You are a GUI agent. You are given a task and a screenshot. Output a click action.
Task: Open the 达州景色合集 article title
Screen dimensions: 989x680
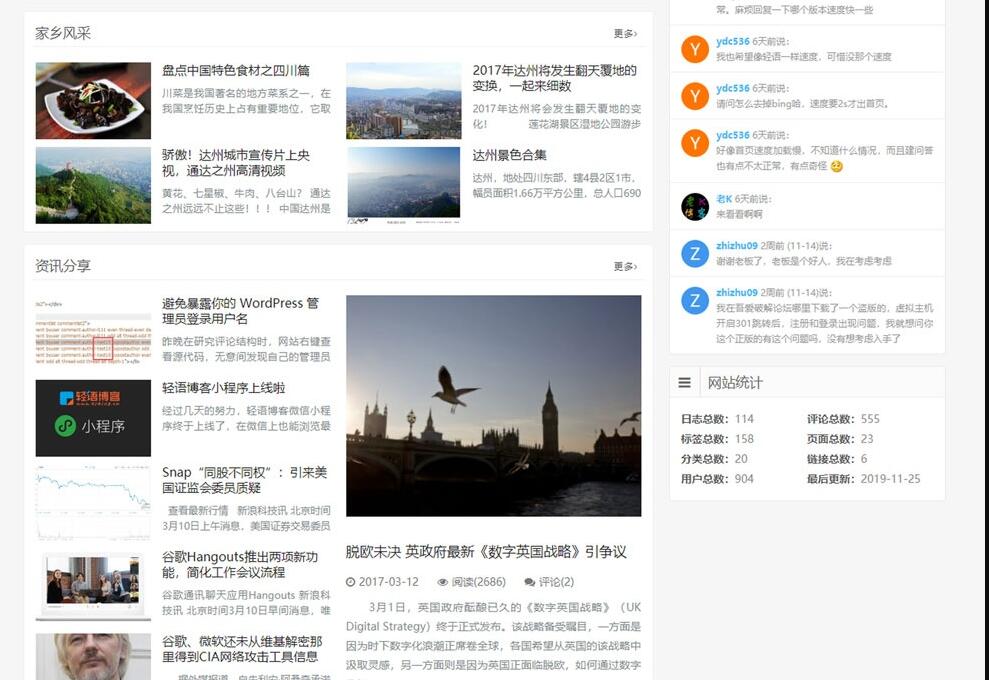(510, 155)
